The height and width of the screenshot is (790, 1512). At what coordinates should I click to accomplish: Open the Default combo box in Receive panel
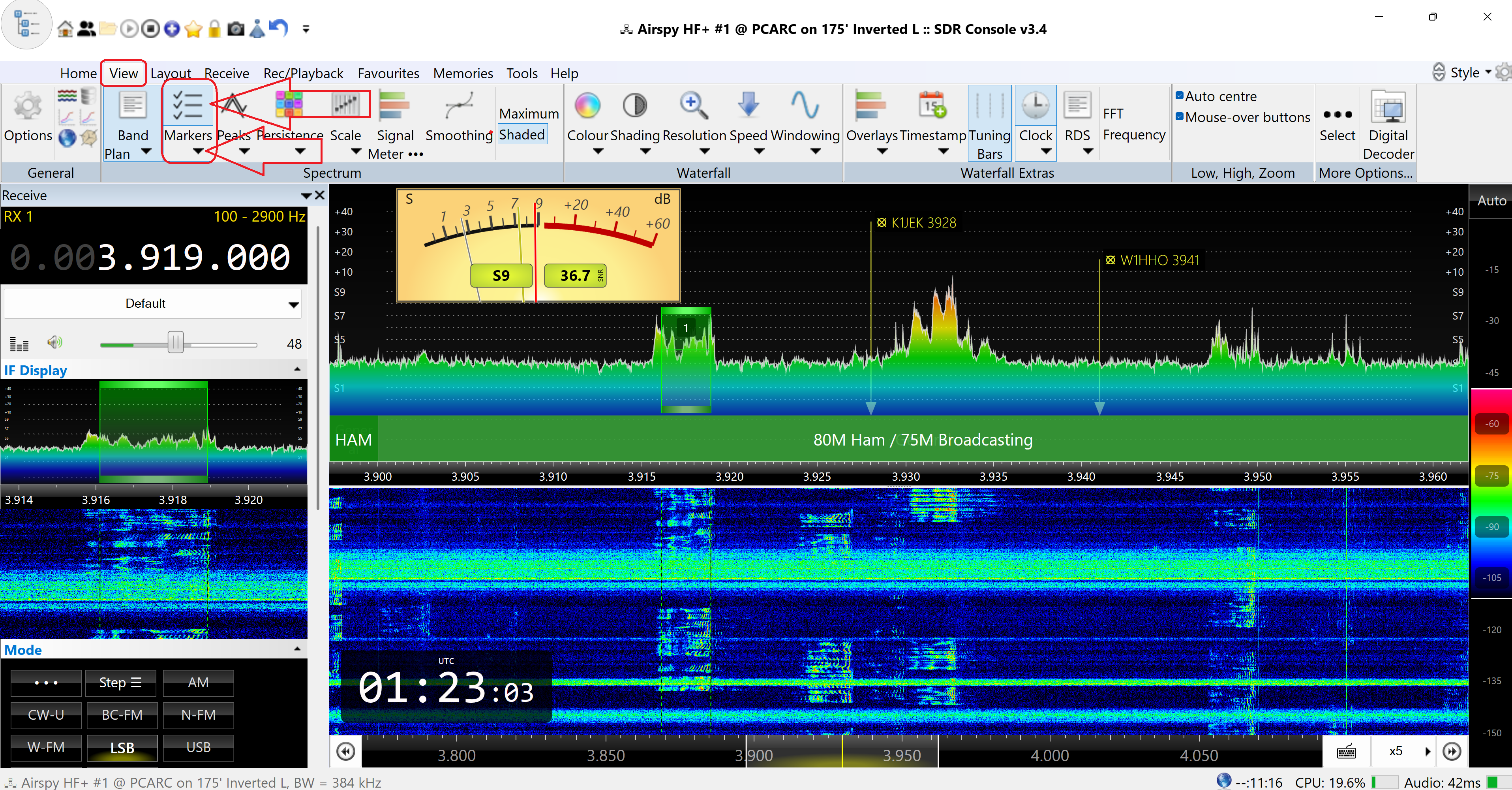pyautogui.click(x=153, y=304)
